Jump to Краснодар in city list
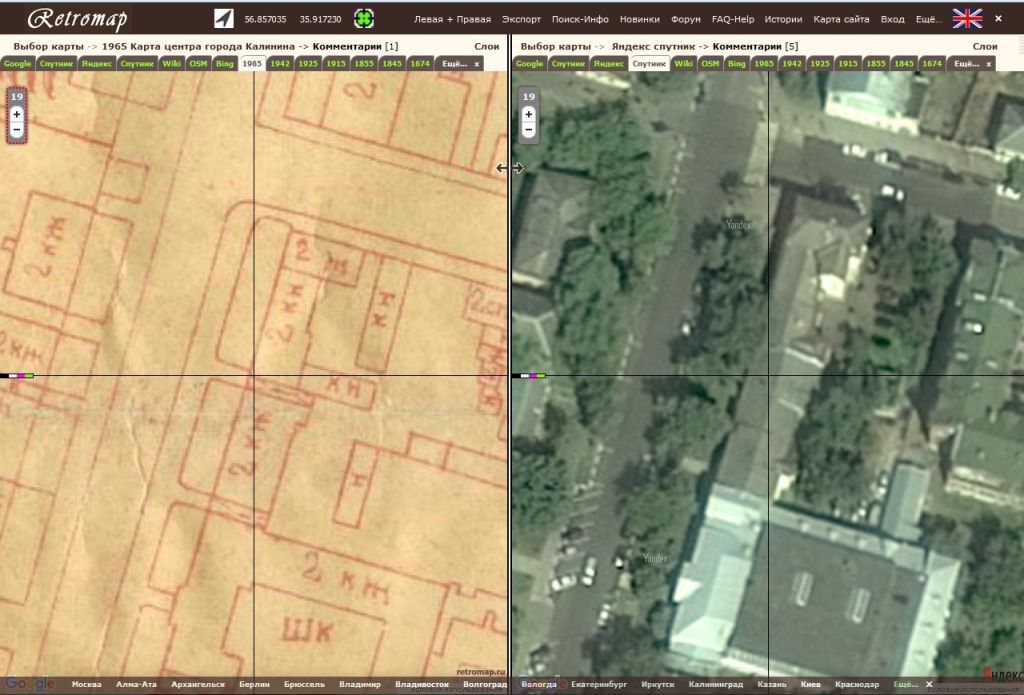 (x=857, y=685)
